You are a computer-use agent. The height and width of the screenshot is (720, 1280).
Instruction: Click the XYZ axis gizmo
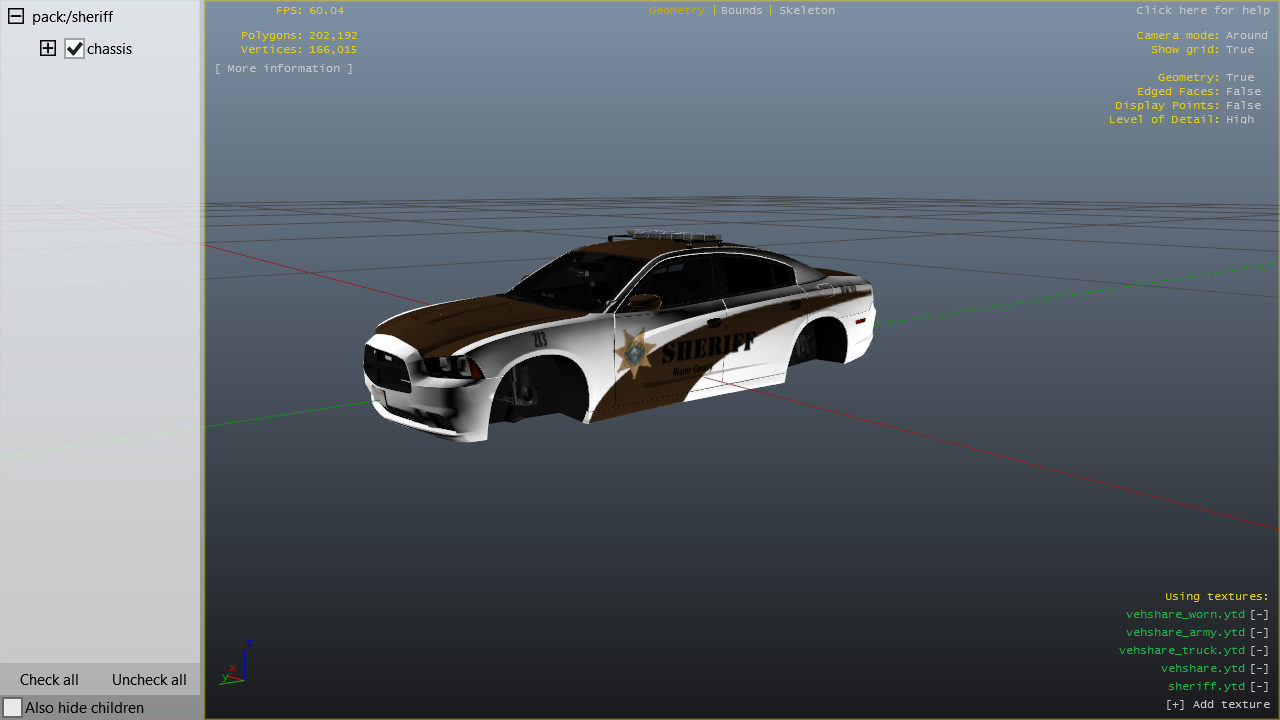pos(236,664)
